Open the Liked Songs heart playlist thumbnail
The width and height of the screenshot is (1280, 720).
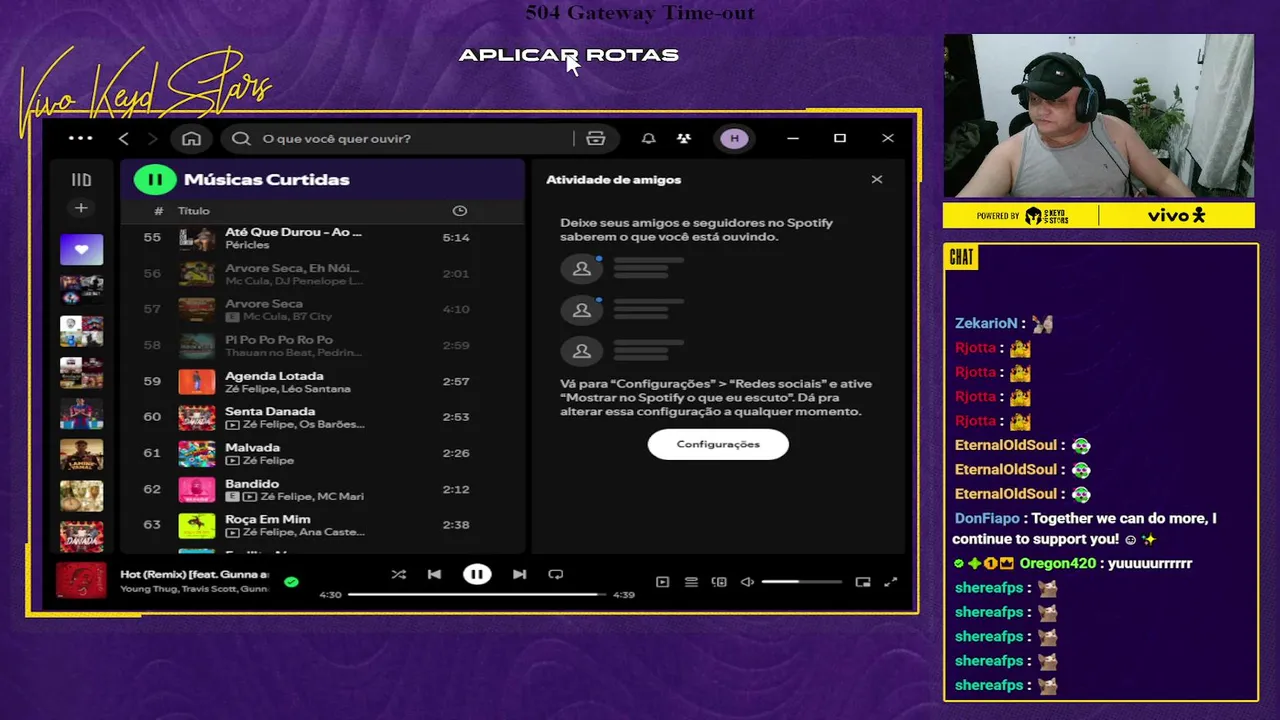pyautogui.click(x=81, y=250)
